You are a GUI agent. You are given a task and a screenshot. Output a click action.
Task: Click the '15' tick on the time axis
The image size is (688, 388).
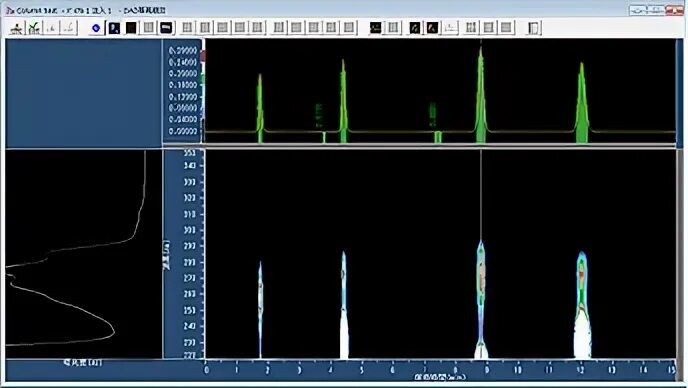tap(671, 370)
